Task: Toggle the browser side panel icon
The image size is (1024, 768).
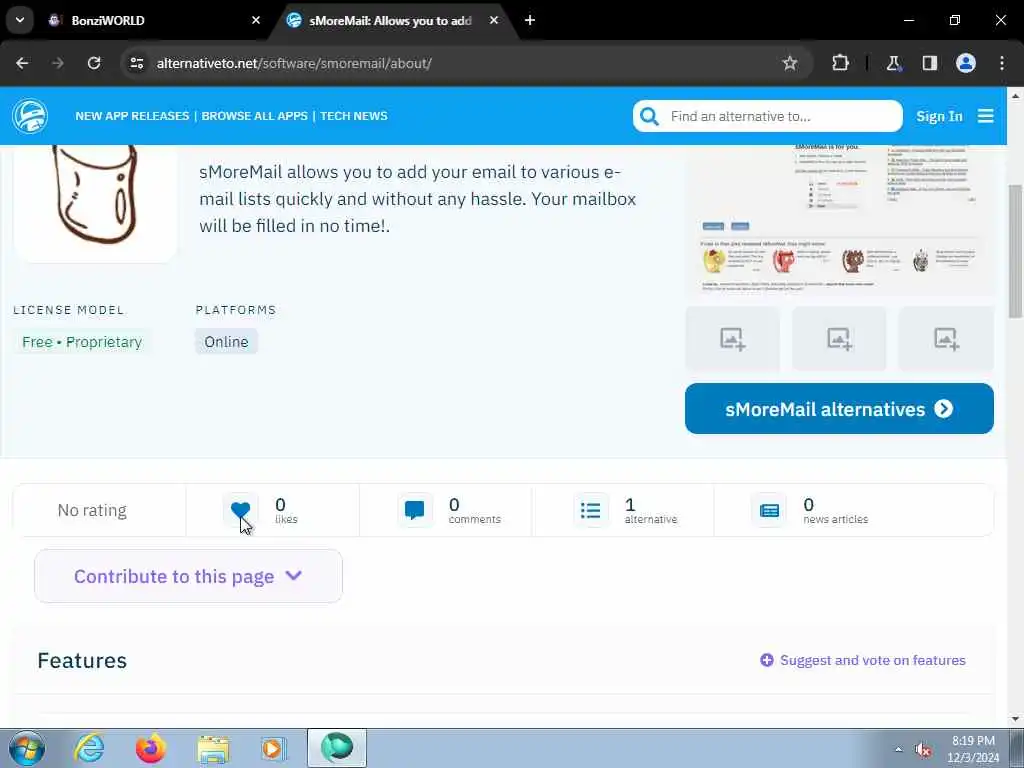Action: coord(930,63)
